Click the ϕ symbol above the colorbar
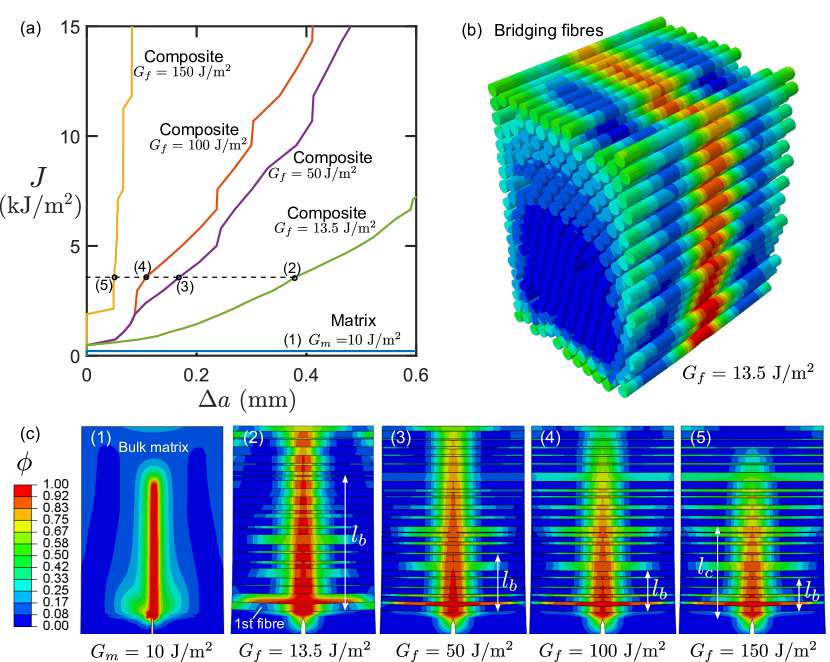Image resolution: width=830 pixels, height=662 pixels. (x=24, y=464)
